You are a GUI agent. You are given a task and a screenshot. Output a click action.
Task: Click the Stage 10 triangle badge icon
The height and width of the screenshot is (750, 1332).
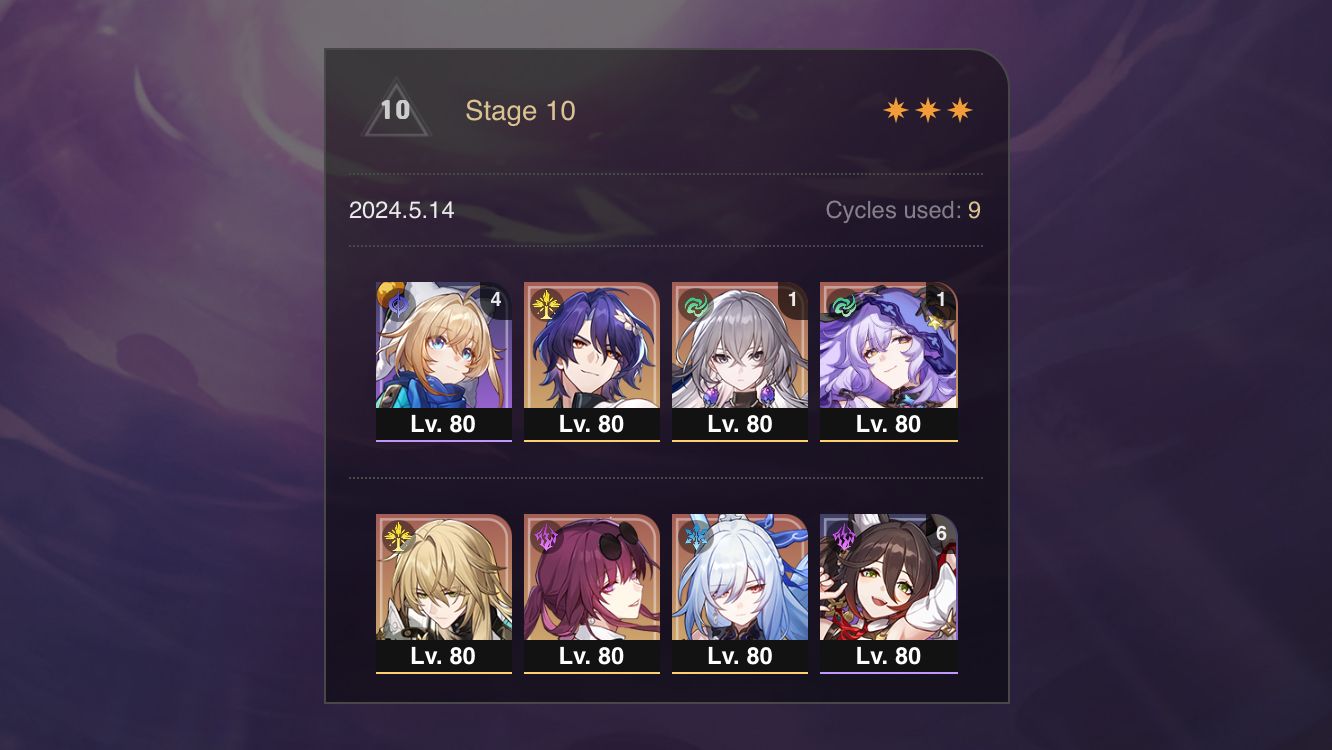click(x=396, y=108)
